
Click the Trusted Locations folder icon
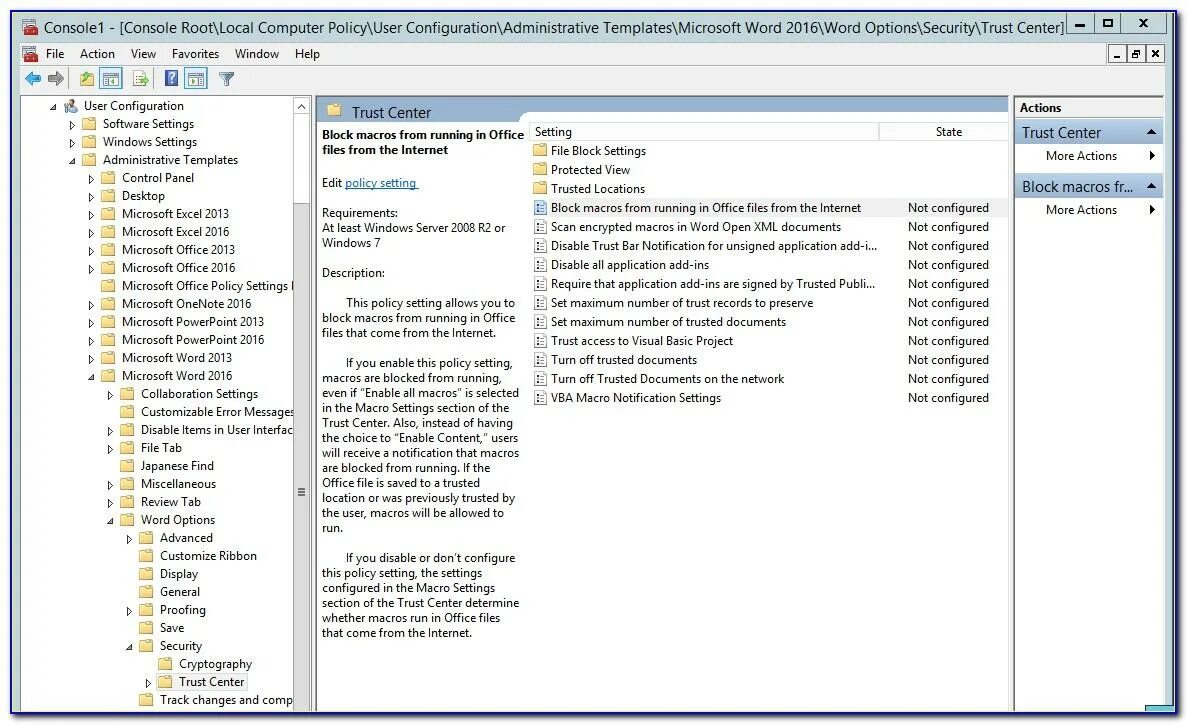(x=540, y=189)
